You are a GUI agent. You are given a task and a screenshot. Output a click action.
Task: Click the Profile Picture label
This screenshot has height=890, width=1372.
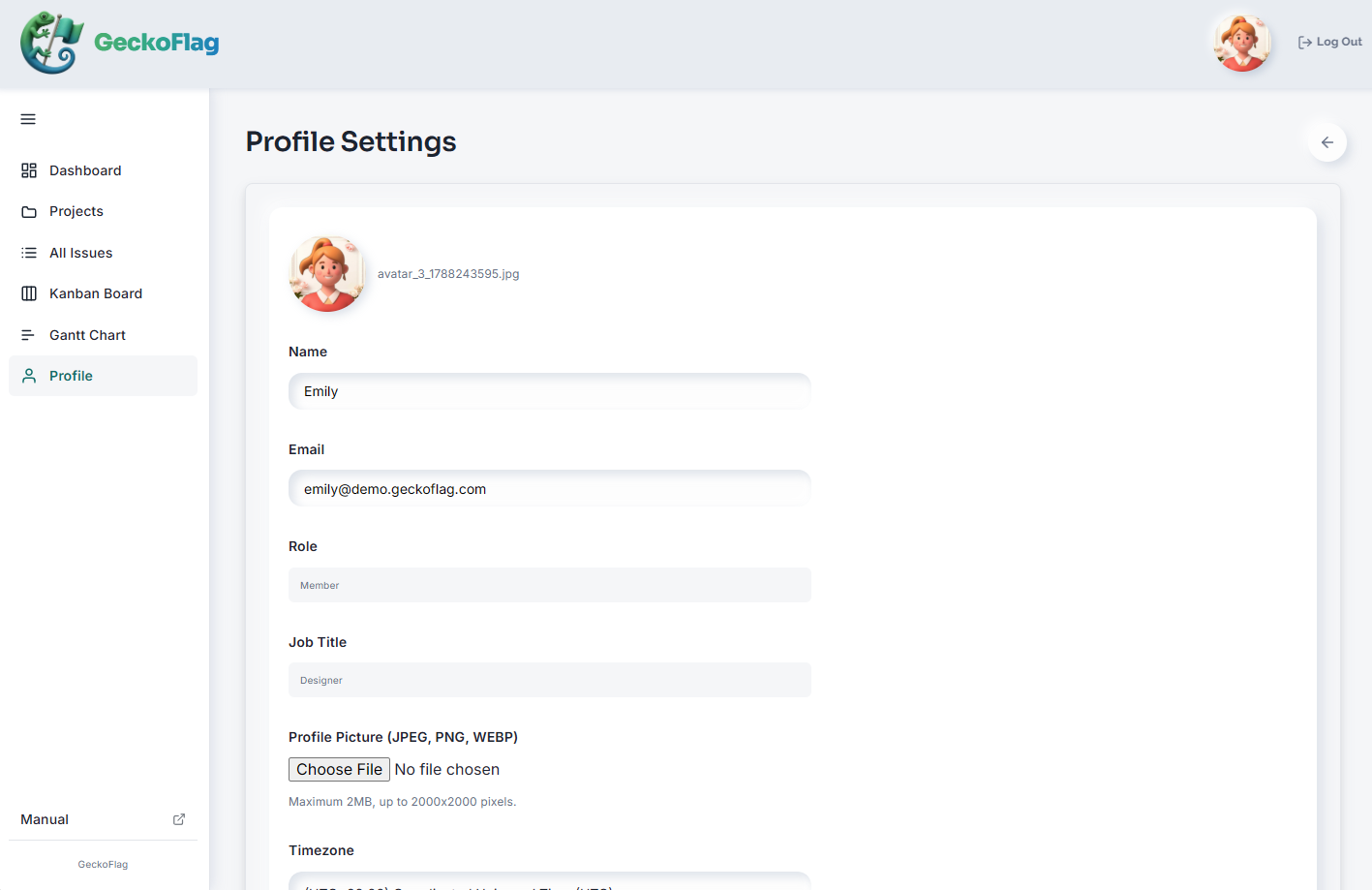coord(403,737)
